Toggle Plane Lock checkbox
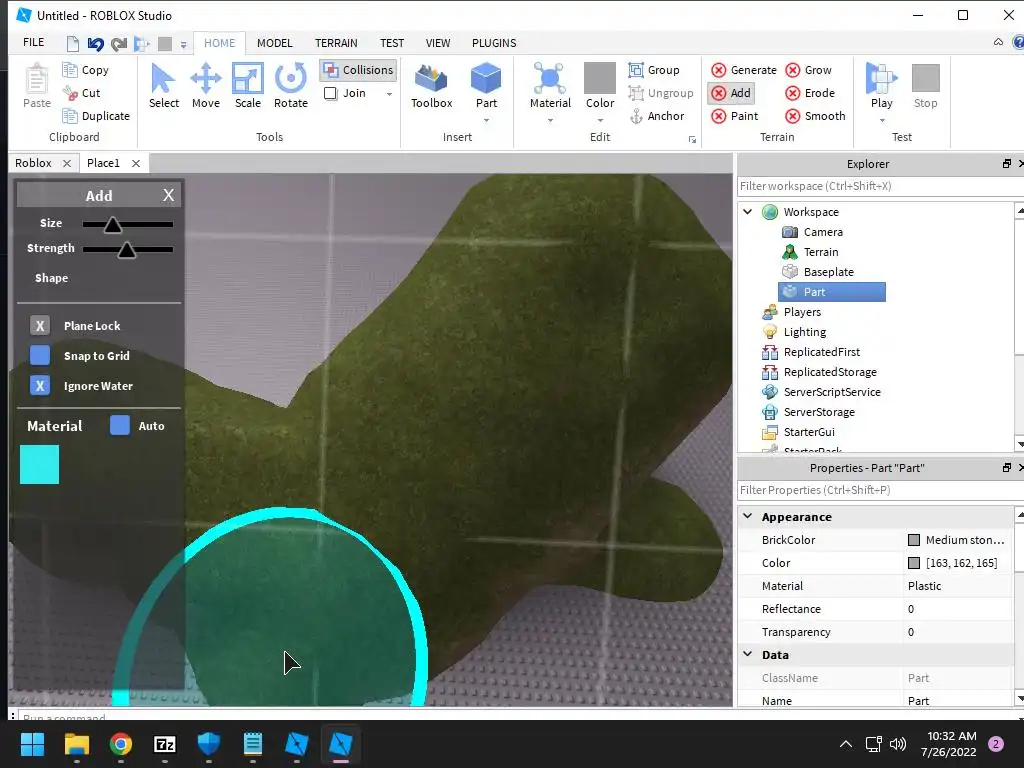This screenshot has width=1024, height=768. pyautogui.click(x=40, y=326)
